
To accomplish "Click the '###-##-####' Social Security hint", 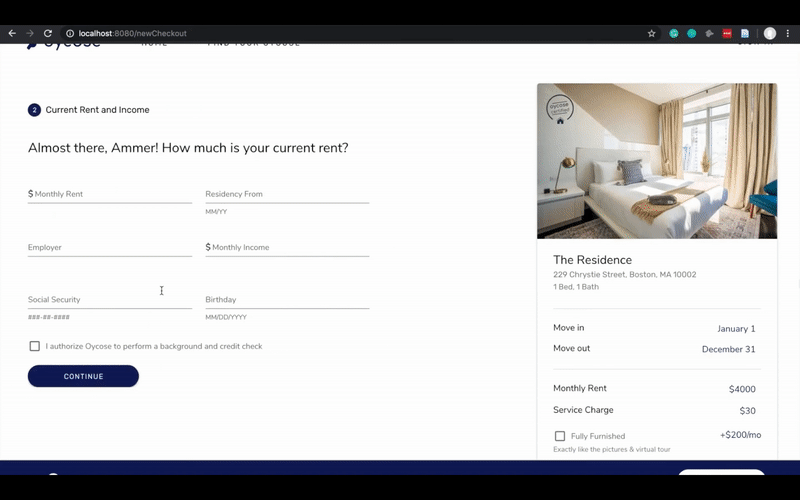I will (48, 317).
